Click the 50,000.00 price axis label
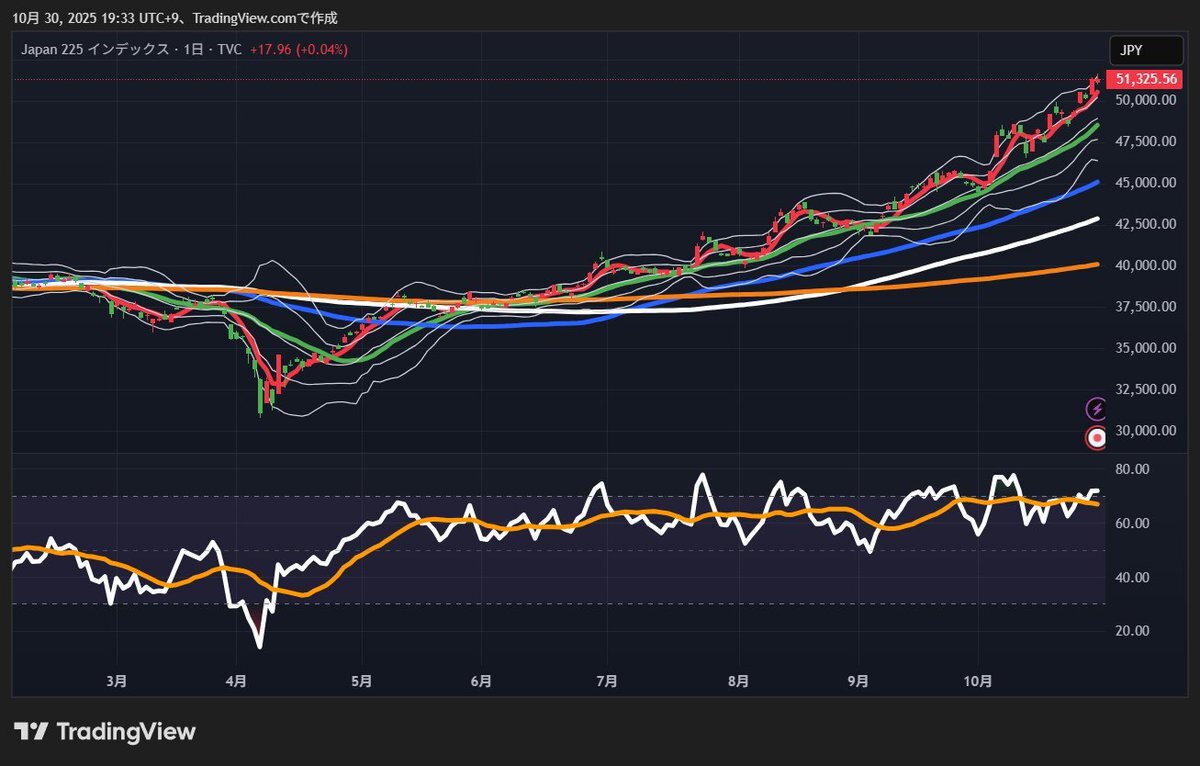 pos(1146,100)
